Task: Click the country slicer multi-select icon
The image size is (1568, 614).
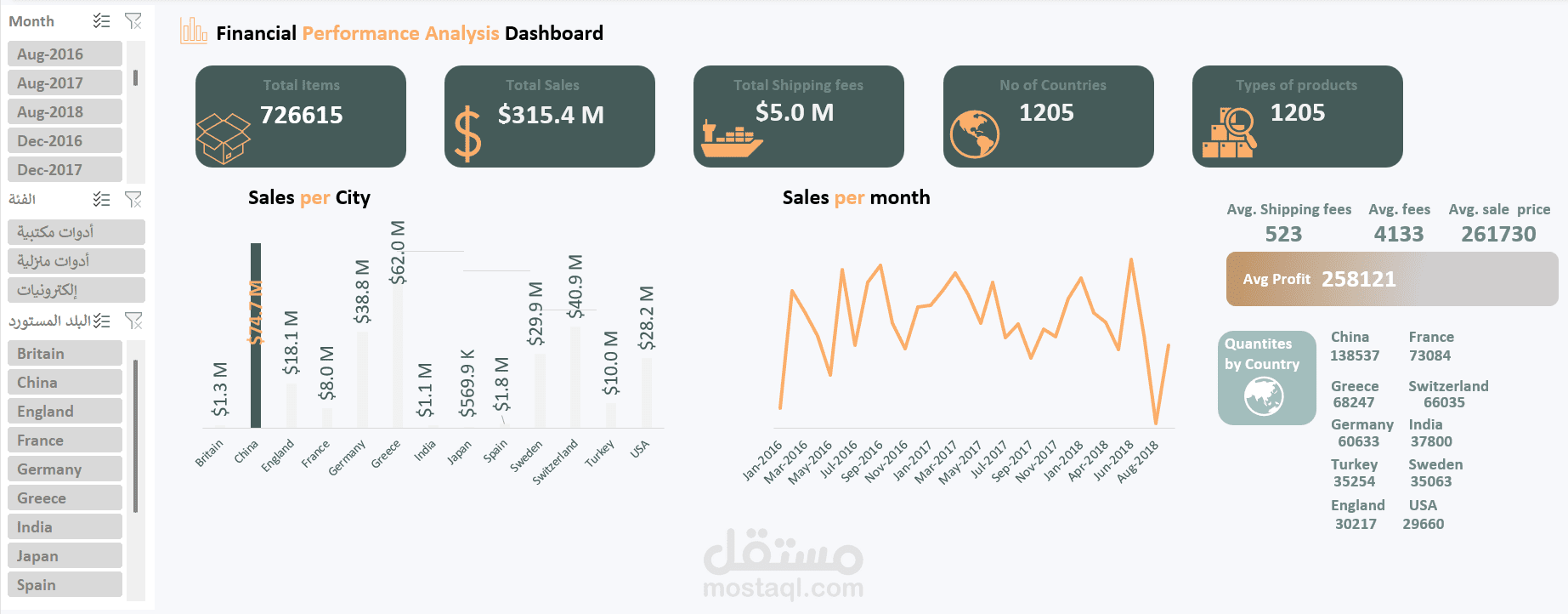Action: pyautogui.click(x=101, y=321)
